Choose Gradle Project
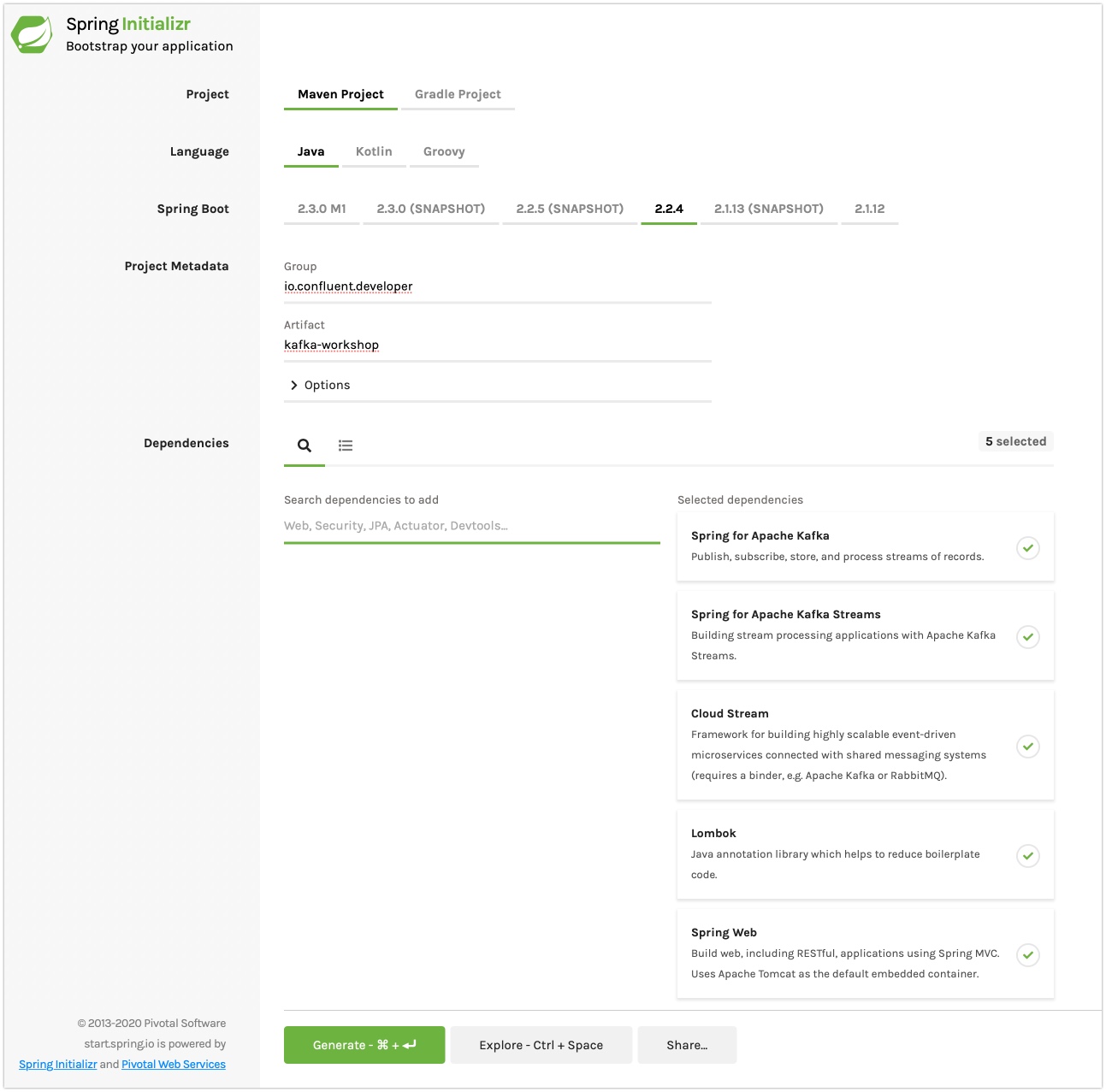Image resolution: width=1106 pixels, height=1092 pixels. (x=458, y=95)
